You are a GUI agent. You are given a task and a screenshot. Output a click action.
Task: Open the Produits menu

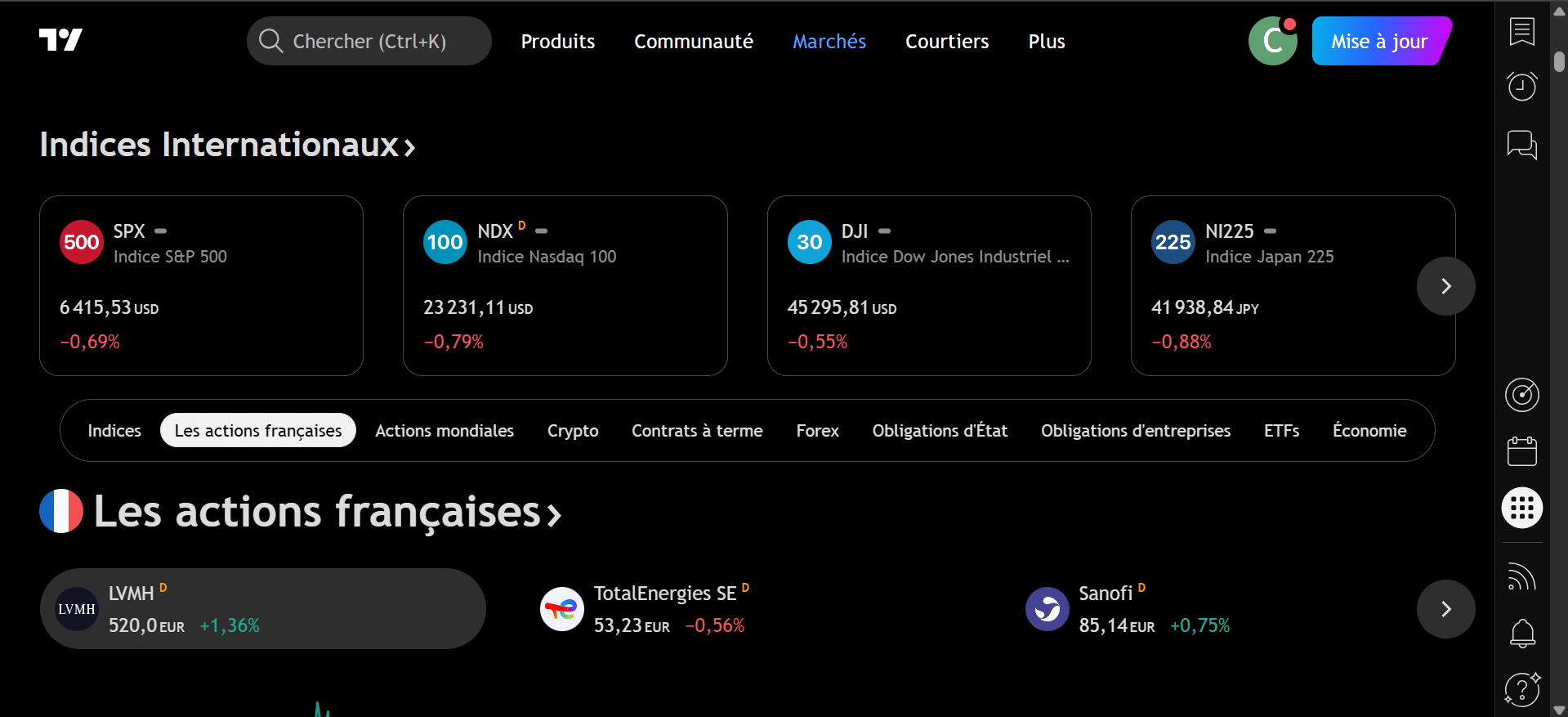[558, 42]
